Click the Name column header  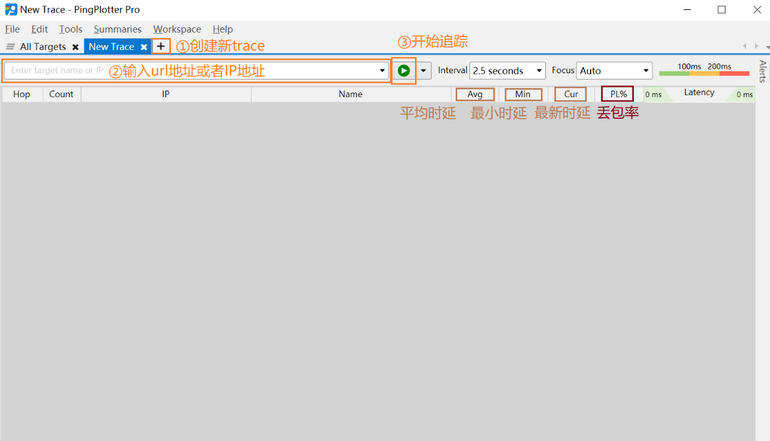click(x=351, y=94)
